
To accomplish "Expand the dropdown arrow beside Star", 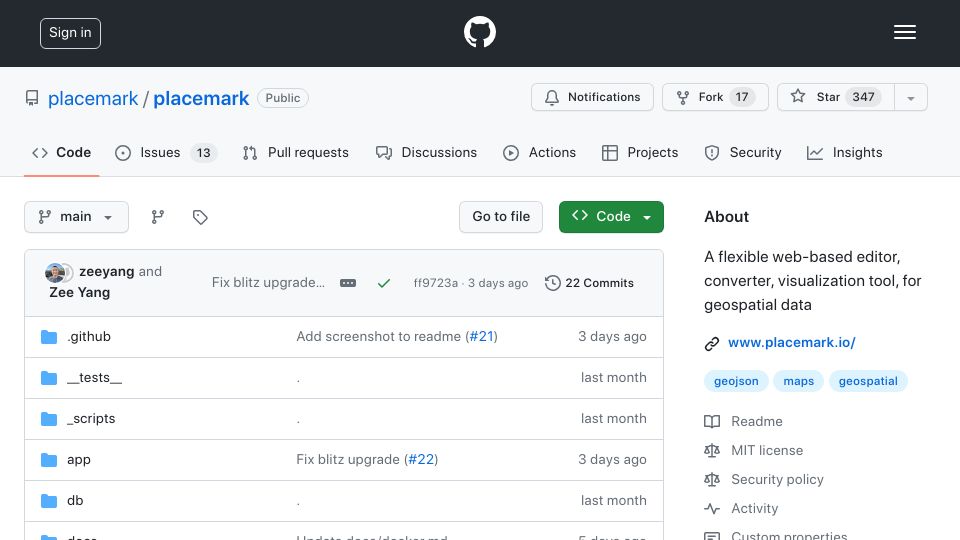I will pos(911,98).
